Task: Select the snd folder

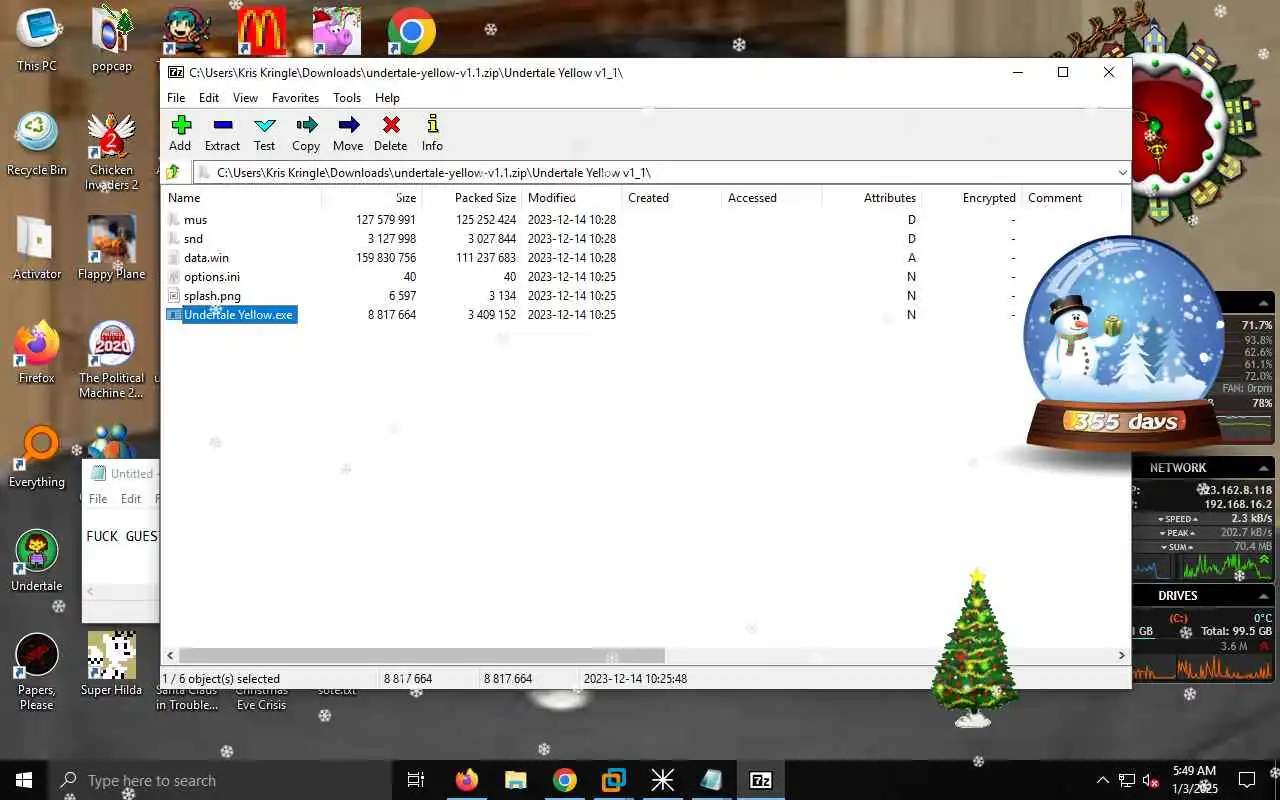Action: [x=193, y=239]
